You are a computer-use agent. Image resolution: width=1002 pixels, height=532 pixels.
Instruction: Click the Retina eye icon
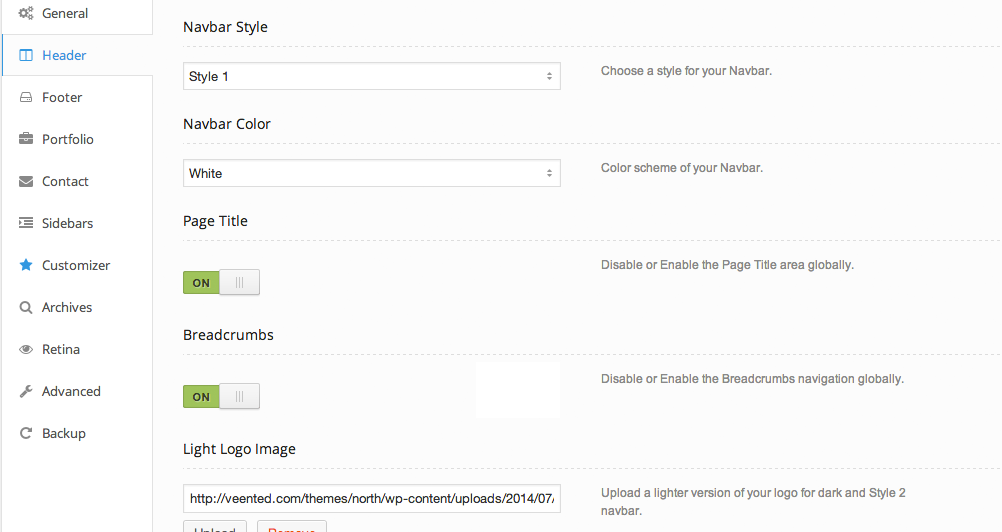click(26, 349)
